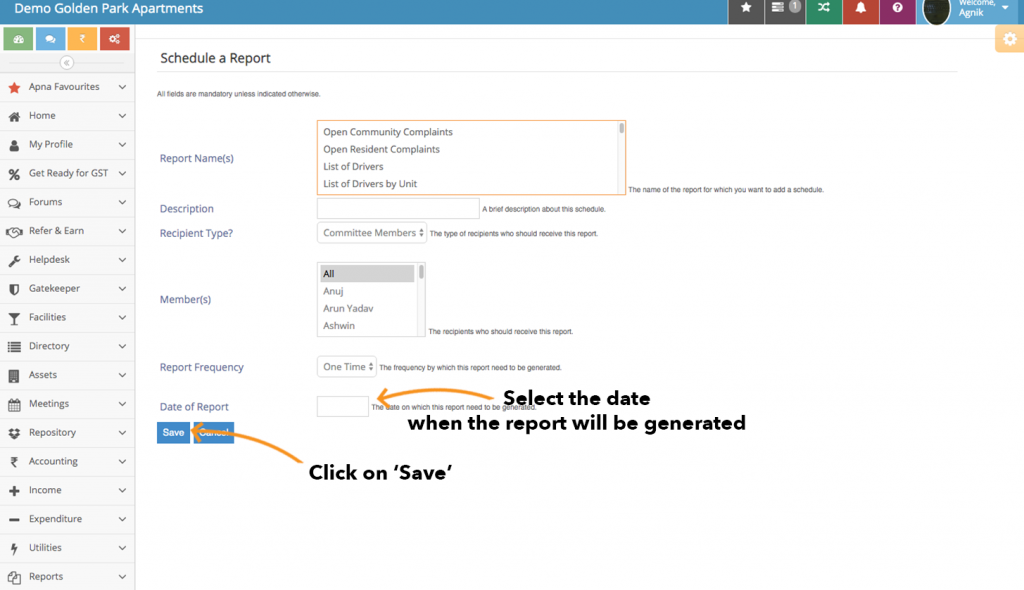Click the house icon beside Home

(x=14, y=116)
